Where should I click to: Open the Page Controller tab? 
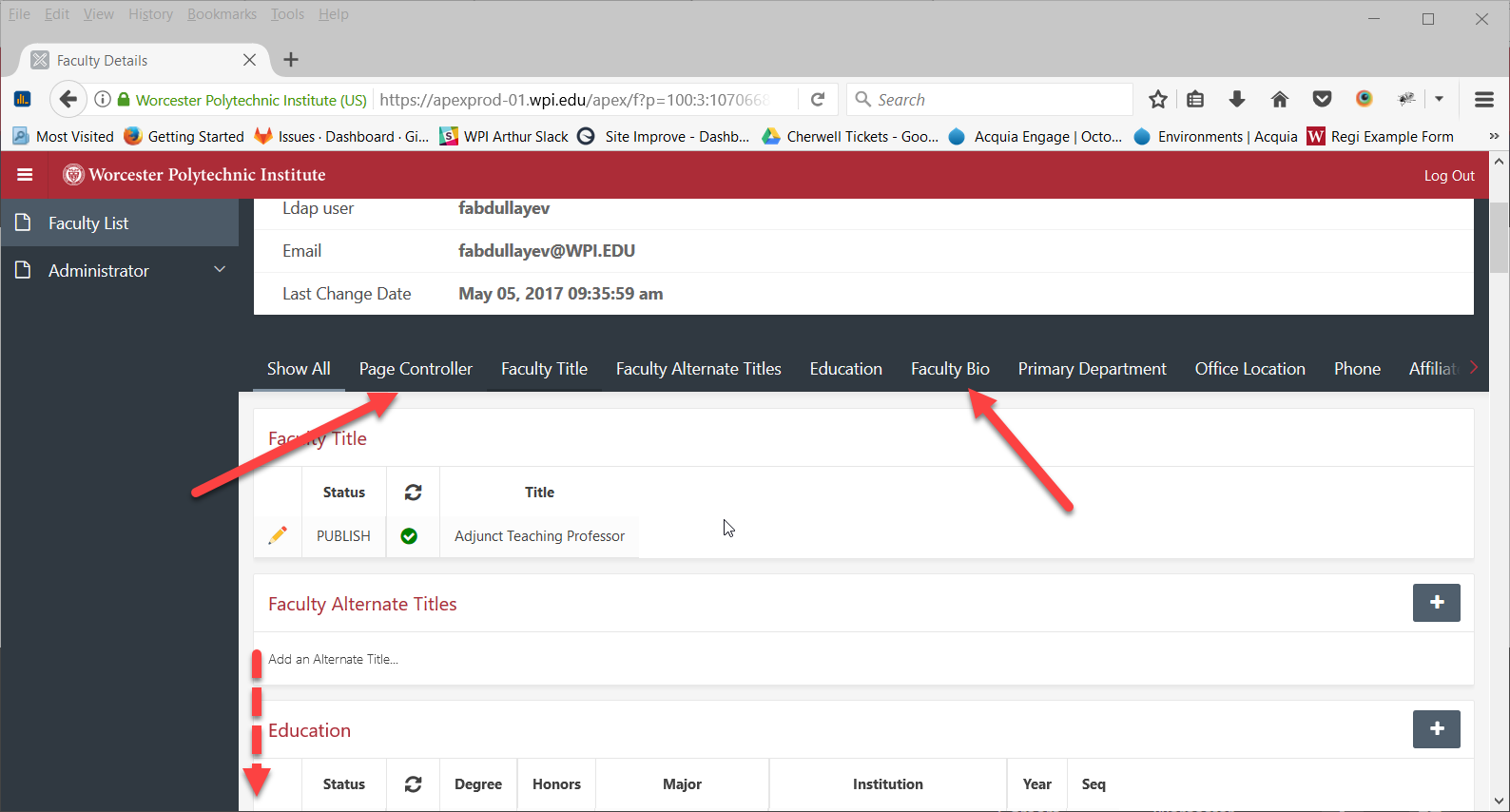pyautogui.click(x=416, y=369)
